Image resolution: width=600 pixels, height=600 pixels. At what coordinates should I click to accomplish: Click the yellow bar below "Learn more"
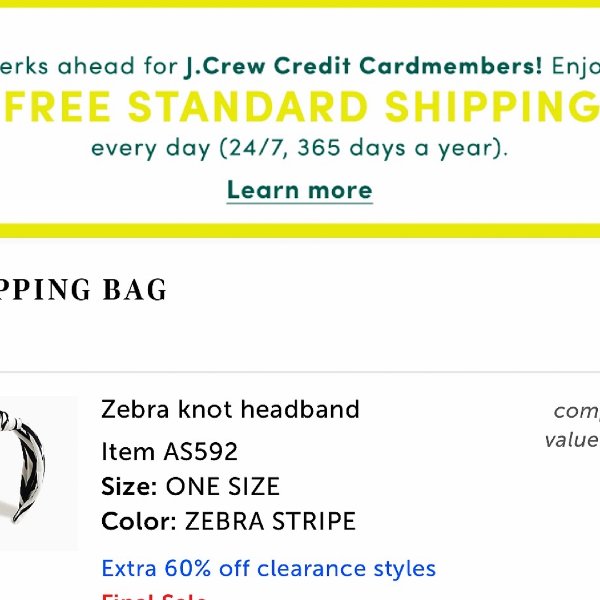[x=300, y=231]
